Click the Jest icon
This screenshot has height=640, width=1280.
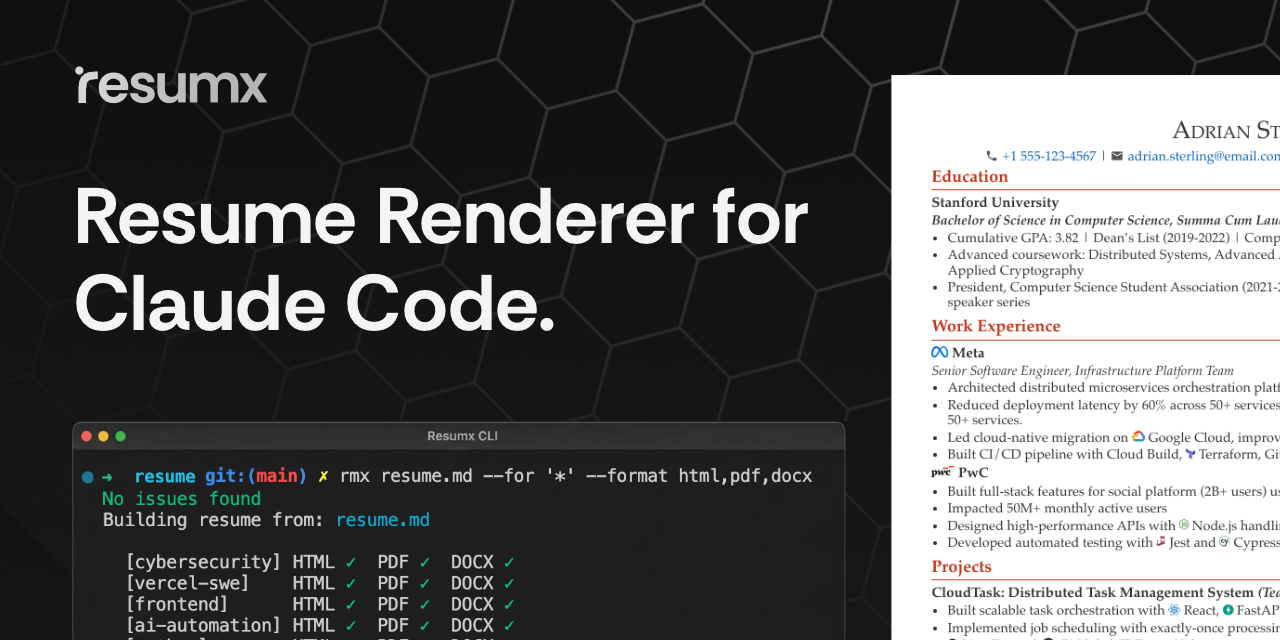click(x=1161, y=542)
